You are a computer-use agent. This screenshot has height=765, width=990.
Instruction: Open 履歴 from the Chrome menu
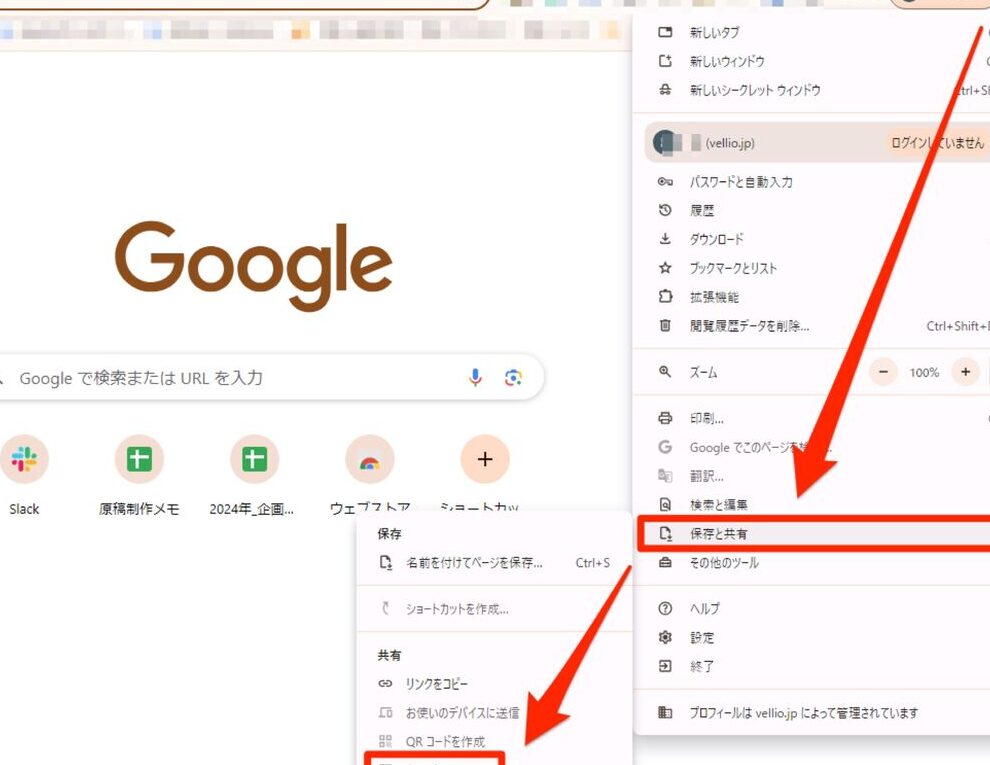click(x=703, y=210)
